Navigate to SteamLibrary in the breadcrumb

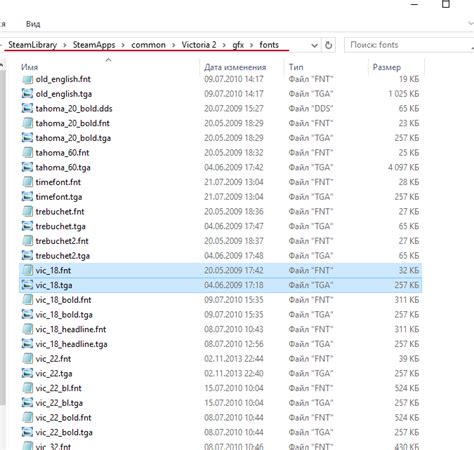(32, 45)
